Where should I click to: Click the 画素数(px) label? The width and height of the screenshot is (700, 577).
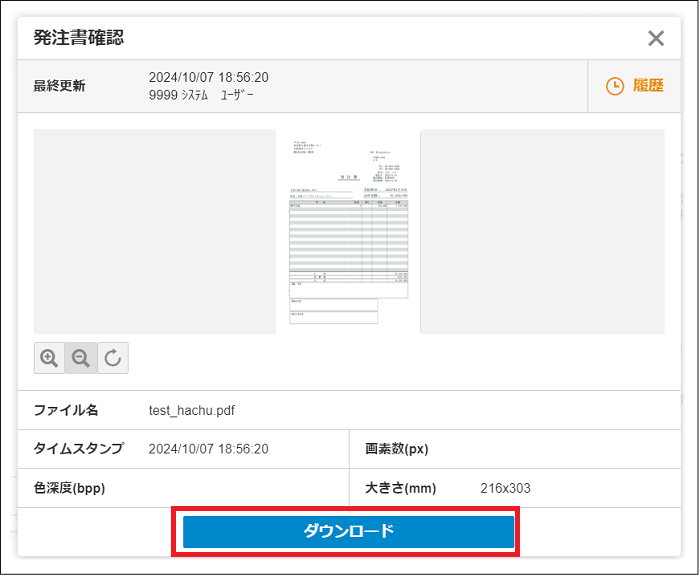(x=397, y=449)
